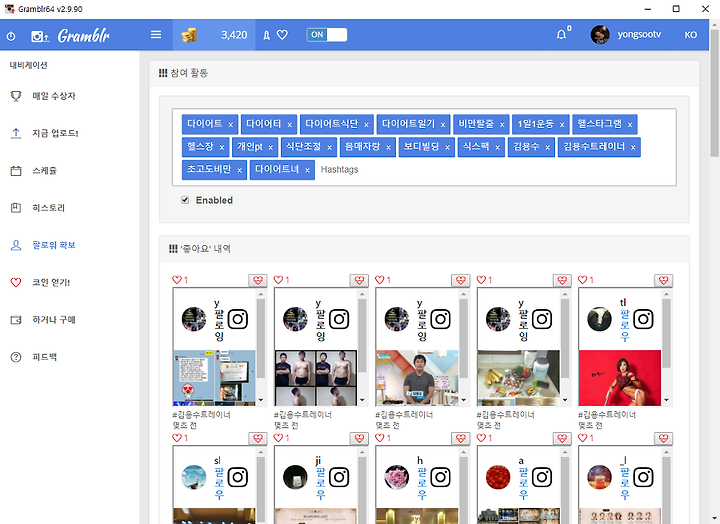
Task: Open 히스토리 in navigation
Action: click(x=48, y=208)
